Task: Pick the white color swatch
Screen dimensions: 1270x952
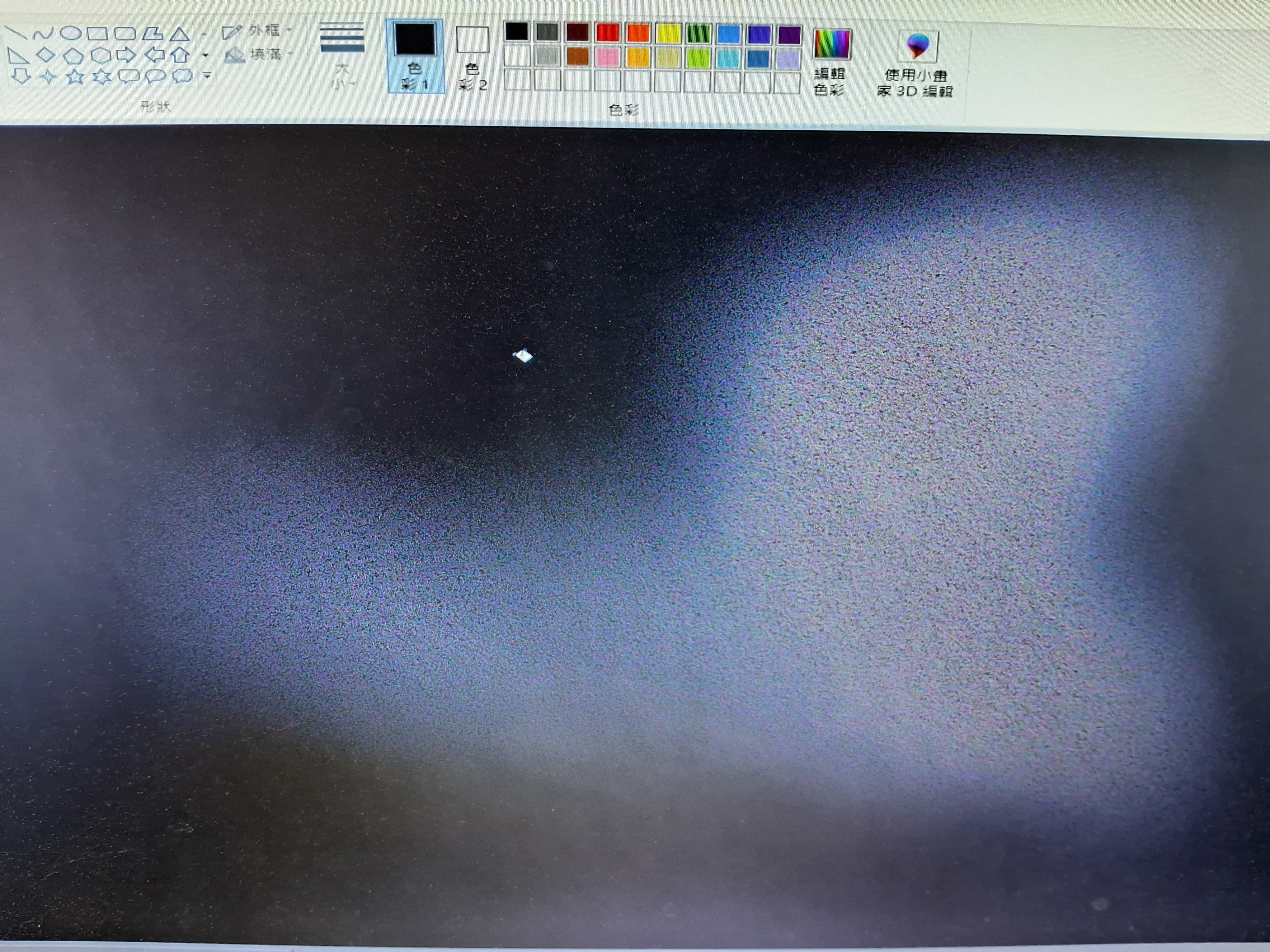Action: [x=517, y=56]
